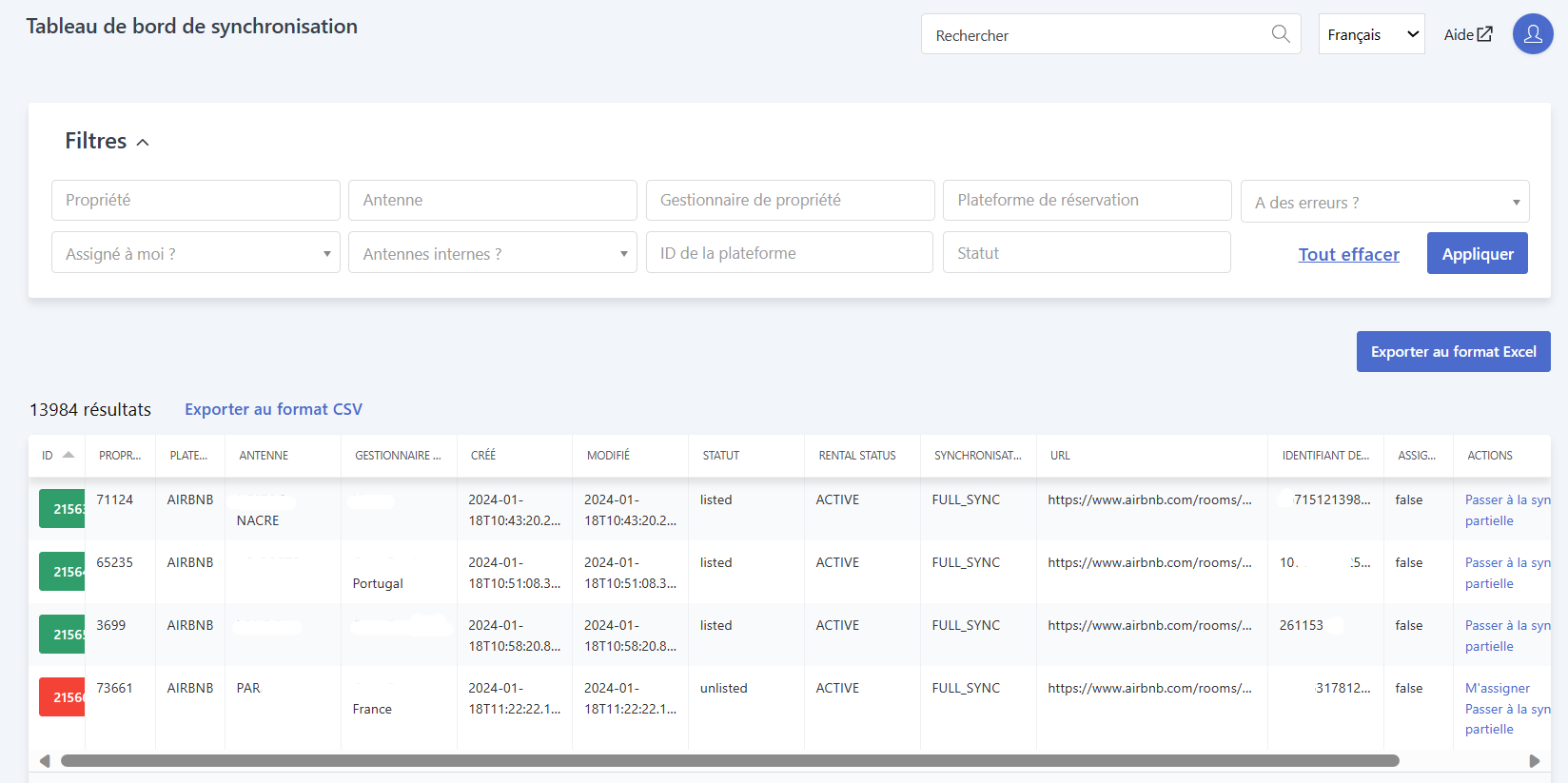Image resolution: width=1568 pixels, height=783 pixels.
Task: Sort by ID column arrow
Action: point(69,455)
